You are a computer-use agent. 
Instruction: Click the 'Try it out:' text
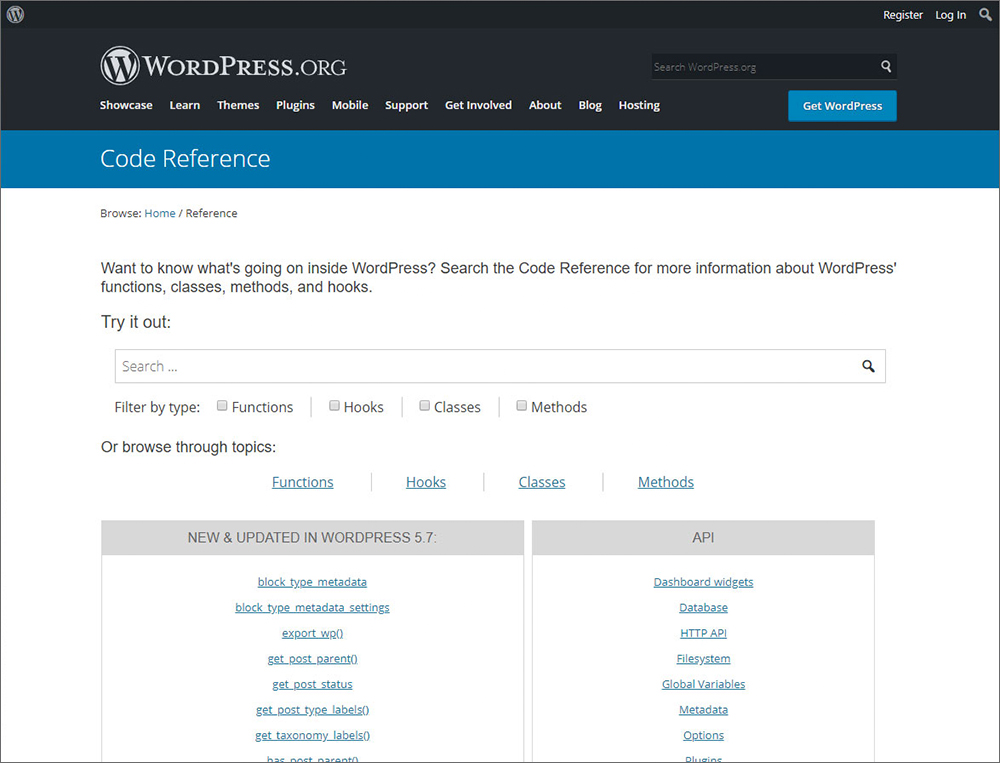136,322
